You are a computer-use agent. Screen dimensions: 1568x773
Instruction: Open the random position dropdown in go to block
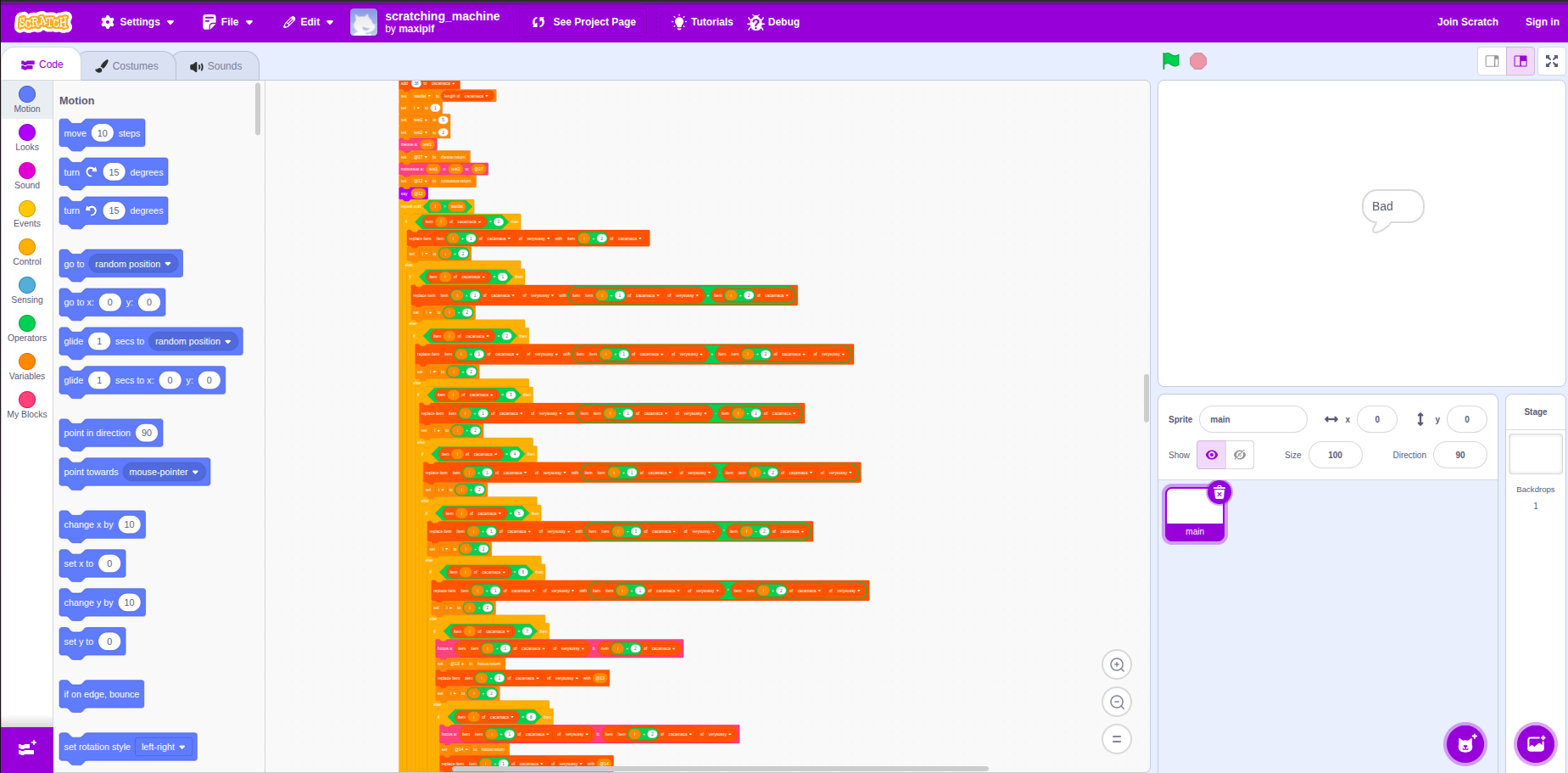(133, 264)
